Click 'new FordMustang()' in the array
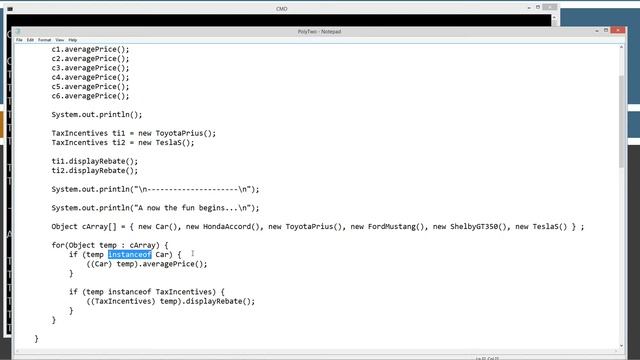The image size is (640, 360). tap(390, 227)
